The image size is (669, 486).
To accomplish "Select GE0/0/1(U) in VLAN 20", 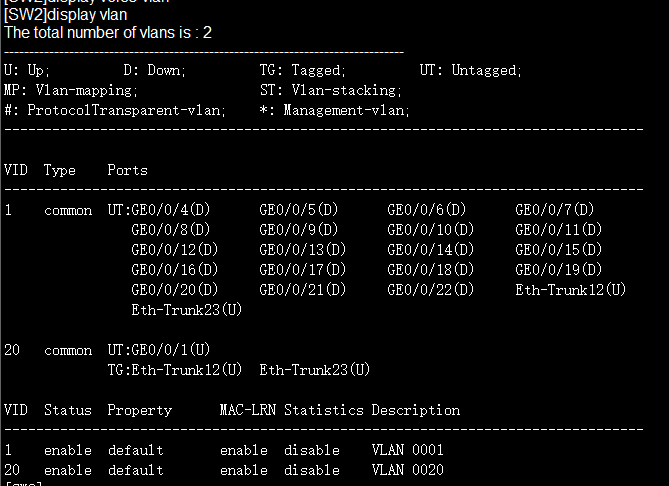I will click(171, 350).
